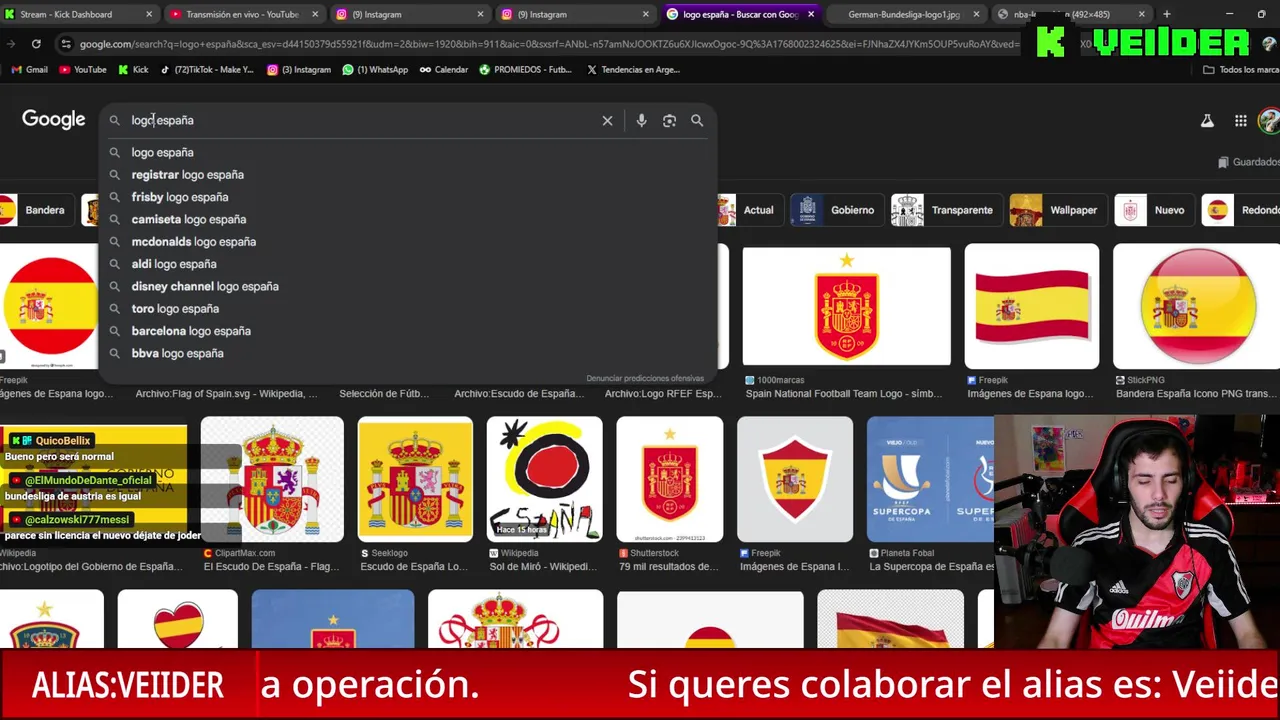Start voice search with microphone icon

click(x=641, y=120)
